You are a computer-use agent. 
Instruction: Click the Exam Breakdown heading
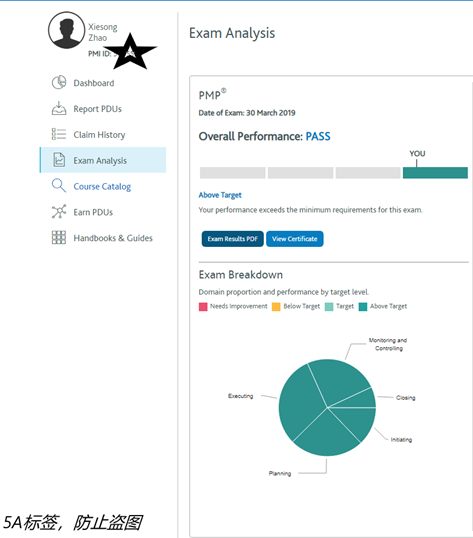tap(241, 275)
